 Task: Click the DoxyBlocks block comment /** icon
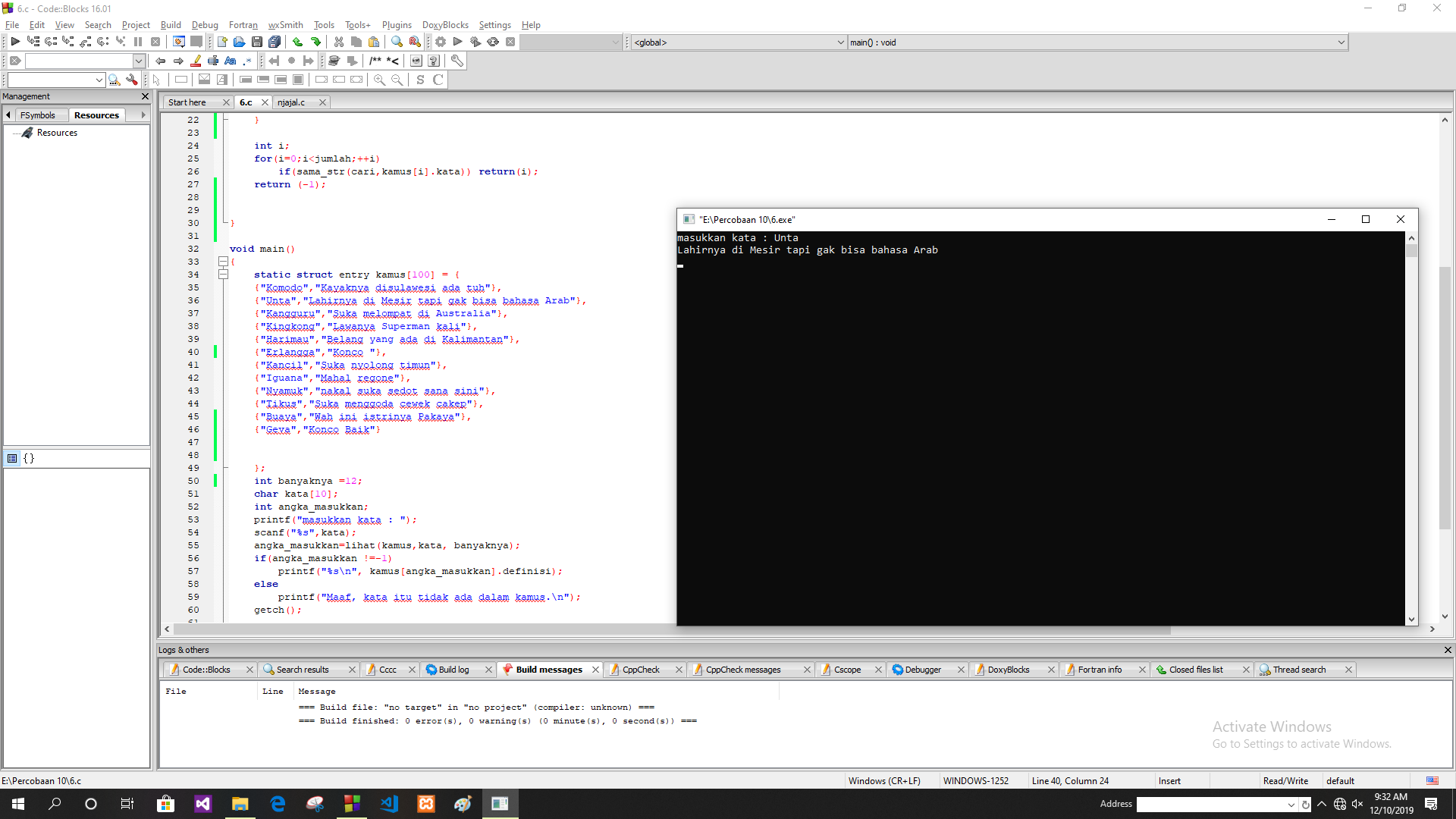point(375,61)
